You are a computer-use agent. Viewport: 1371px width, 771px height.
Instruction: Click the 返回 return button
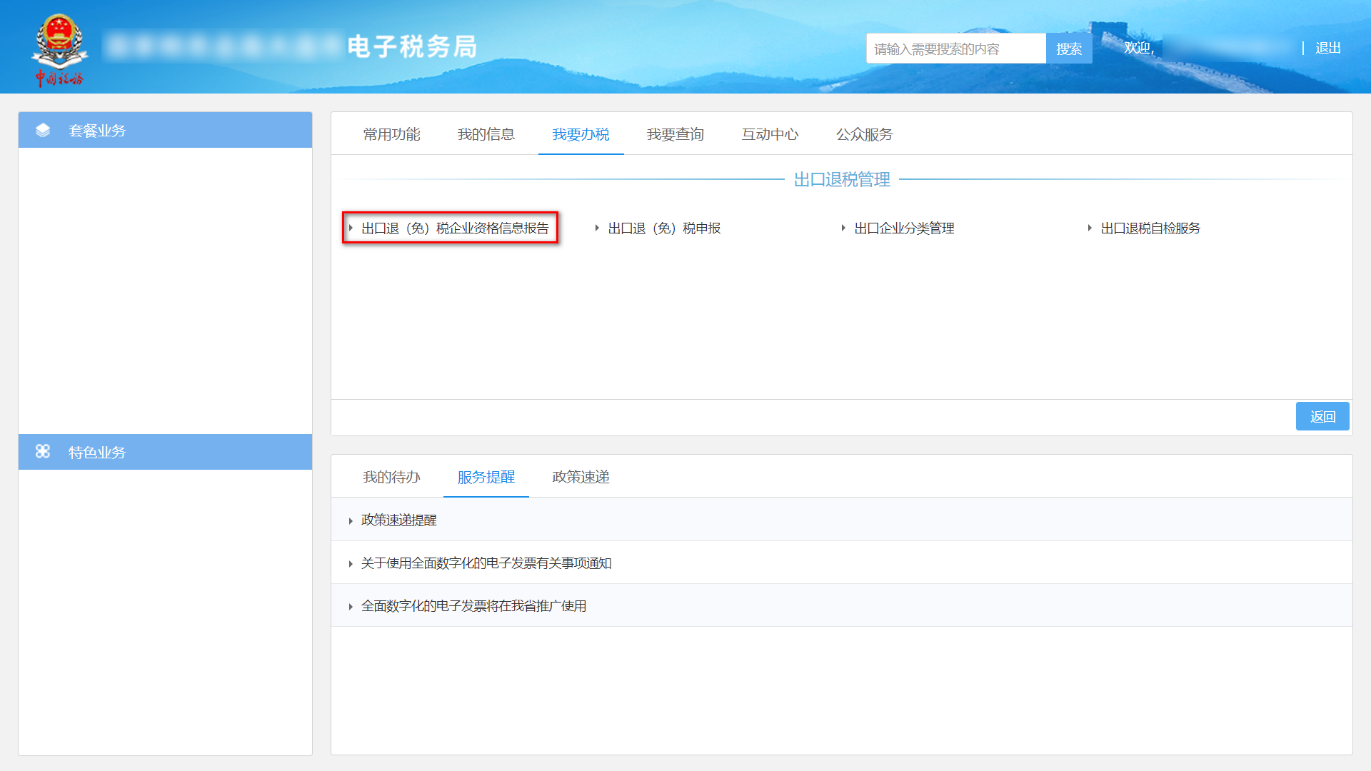1322,415
